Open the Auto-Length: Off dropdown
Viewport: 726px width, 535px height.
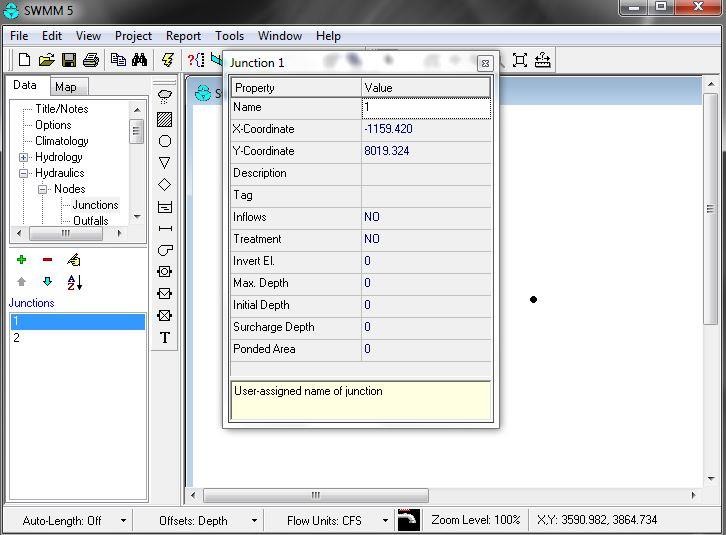click(124, 521)
